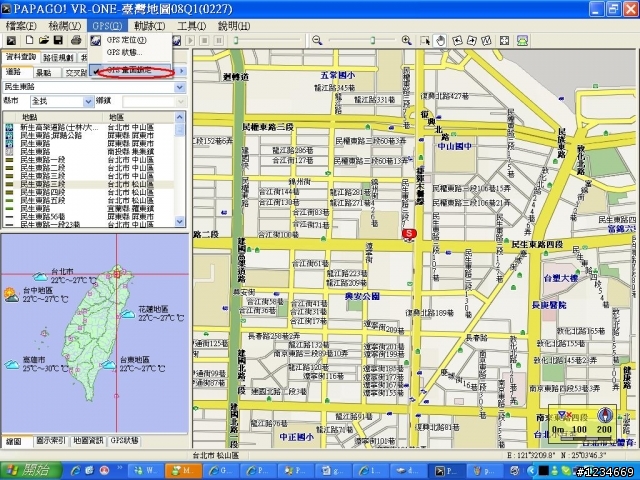Click the previous map view arrow icon

coord(458,40)
